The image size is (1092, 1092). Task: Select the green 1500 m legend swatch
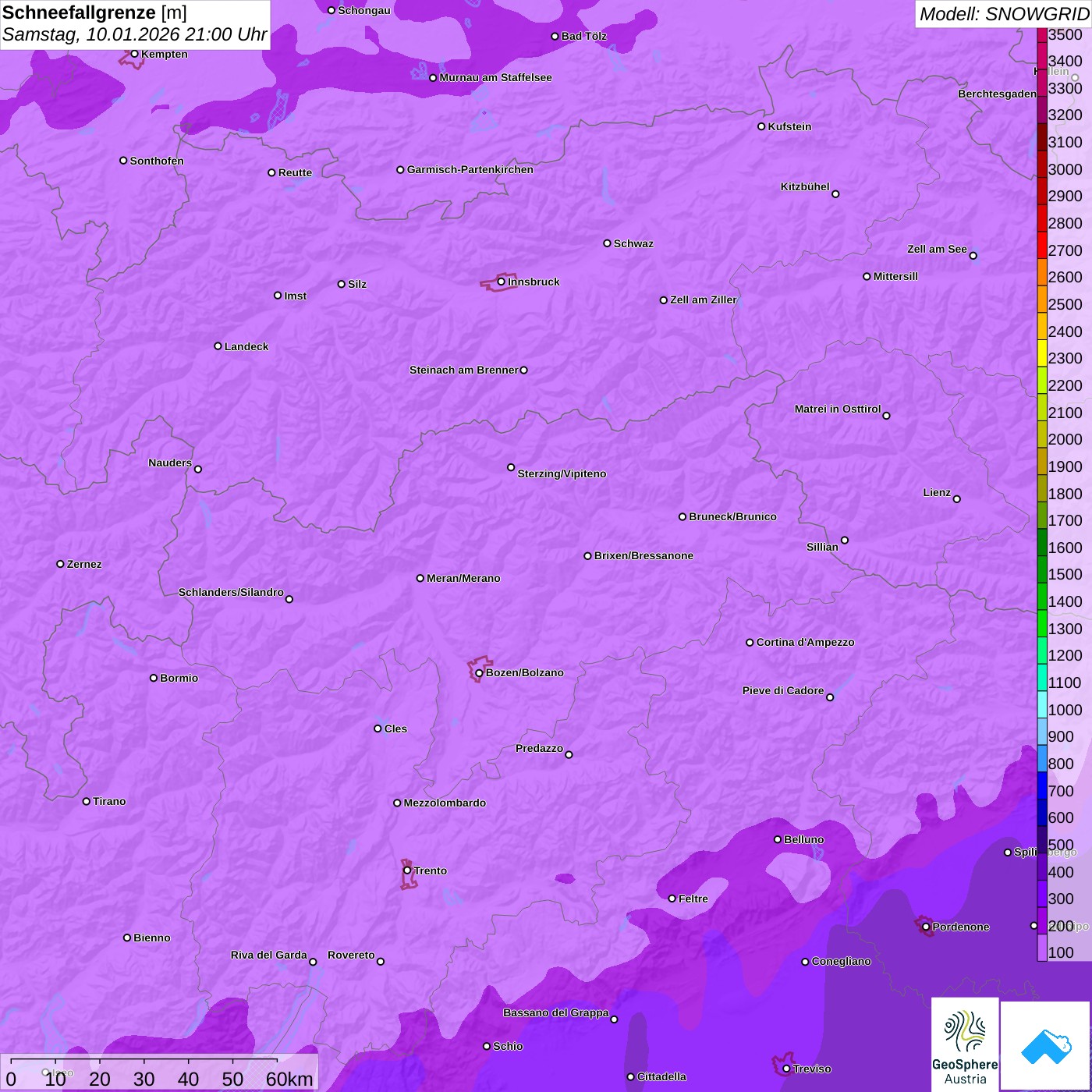point(1042,569)
